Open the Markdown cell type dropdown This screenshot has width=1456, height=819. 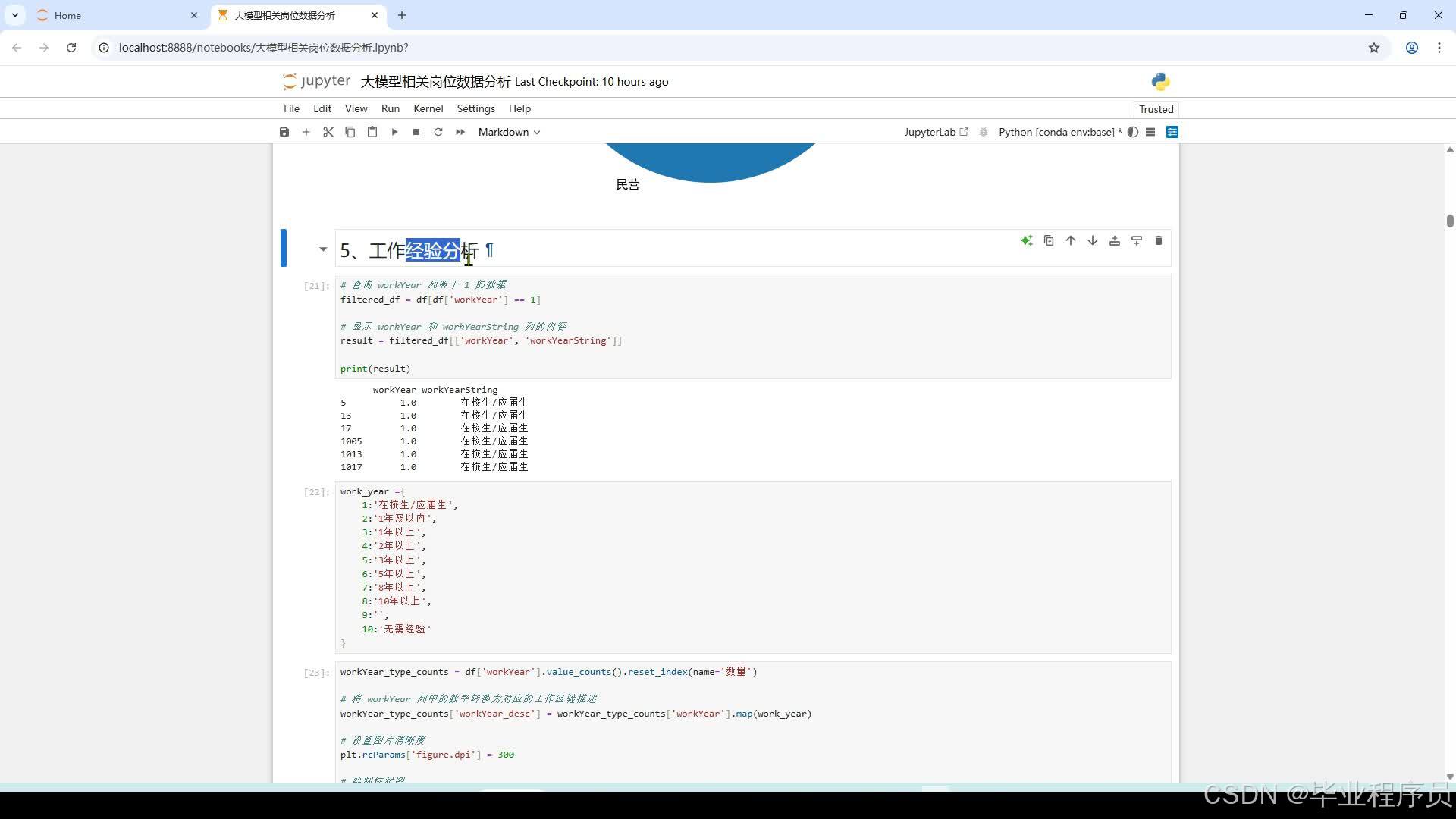[509, 132]
